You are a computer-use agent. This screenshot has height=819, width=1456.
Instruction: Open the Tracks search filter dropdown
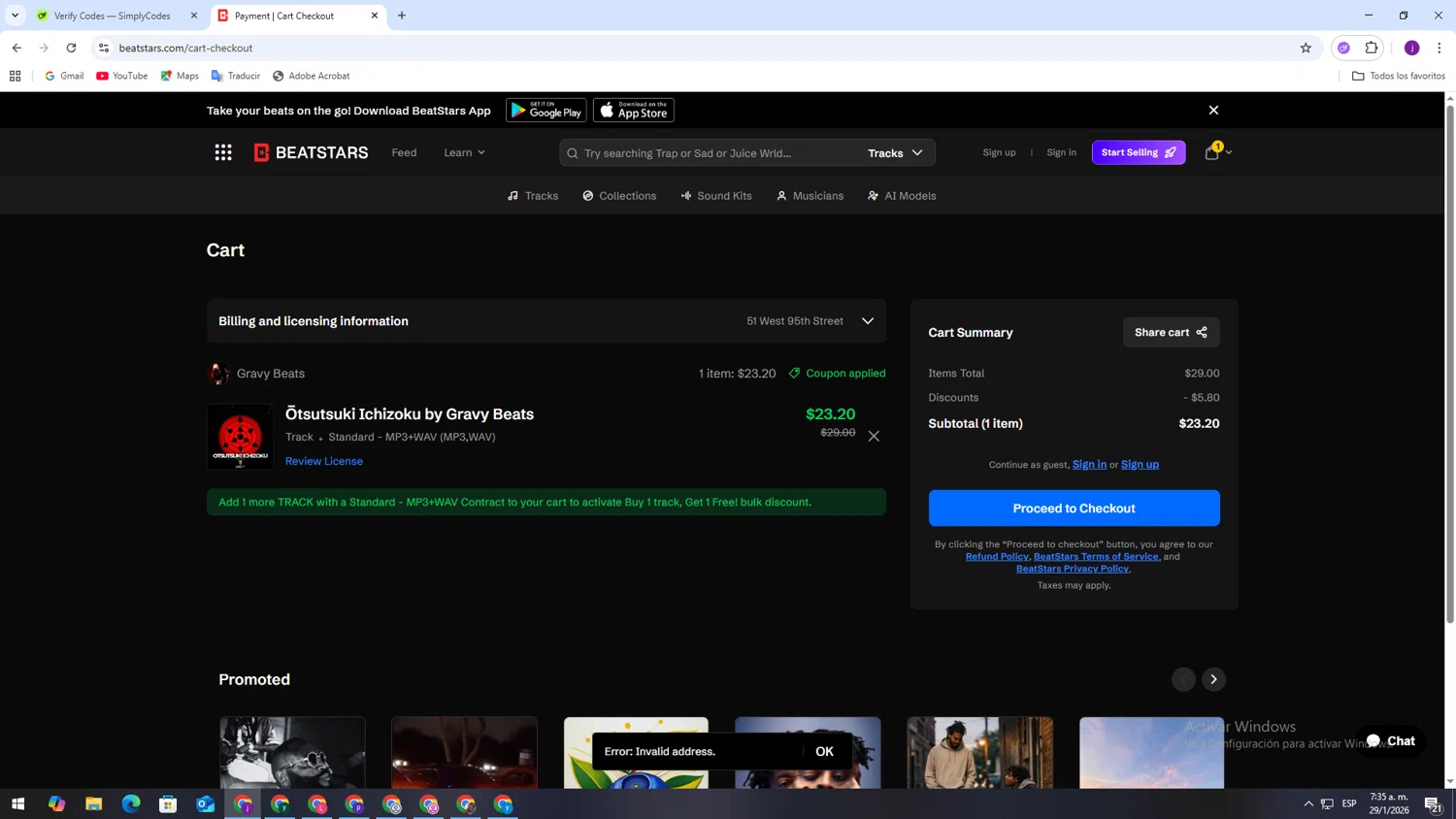895,153
